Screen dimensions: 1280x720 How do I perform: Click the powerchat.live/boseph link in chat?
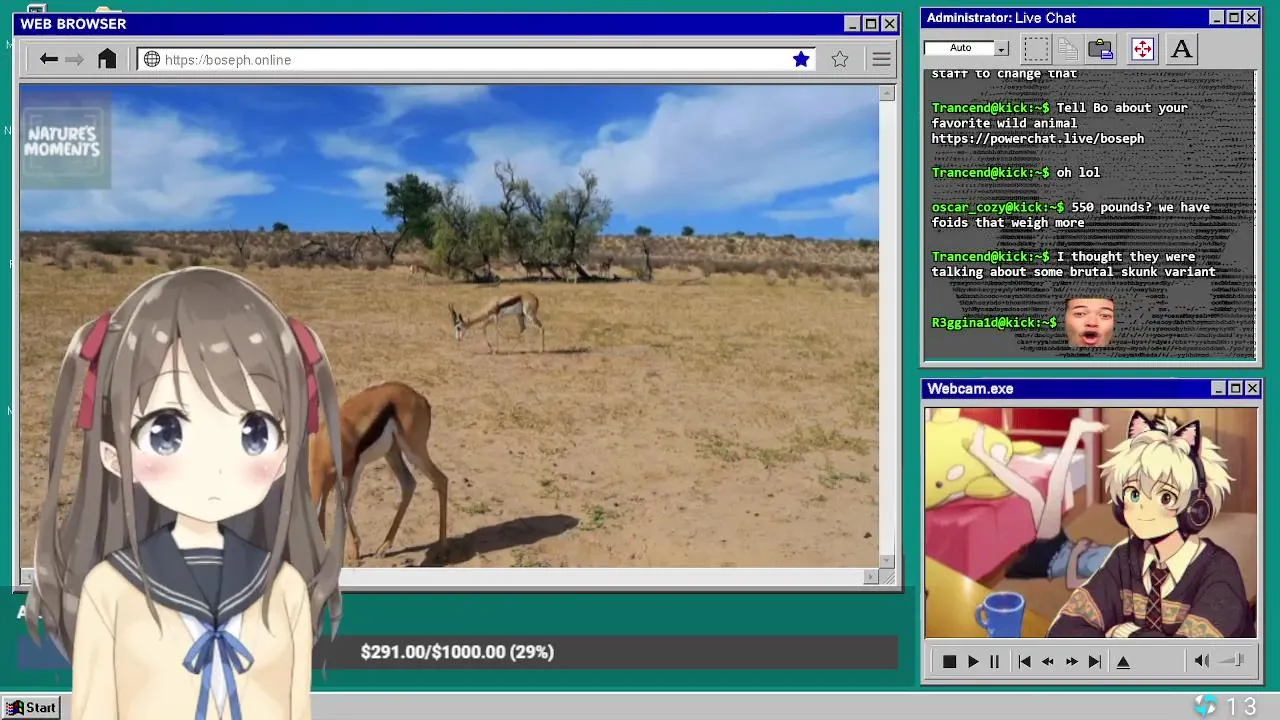[1037, 138]
